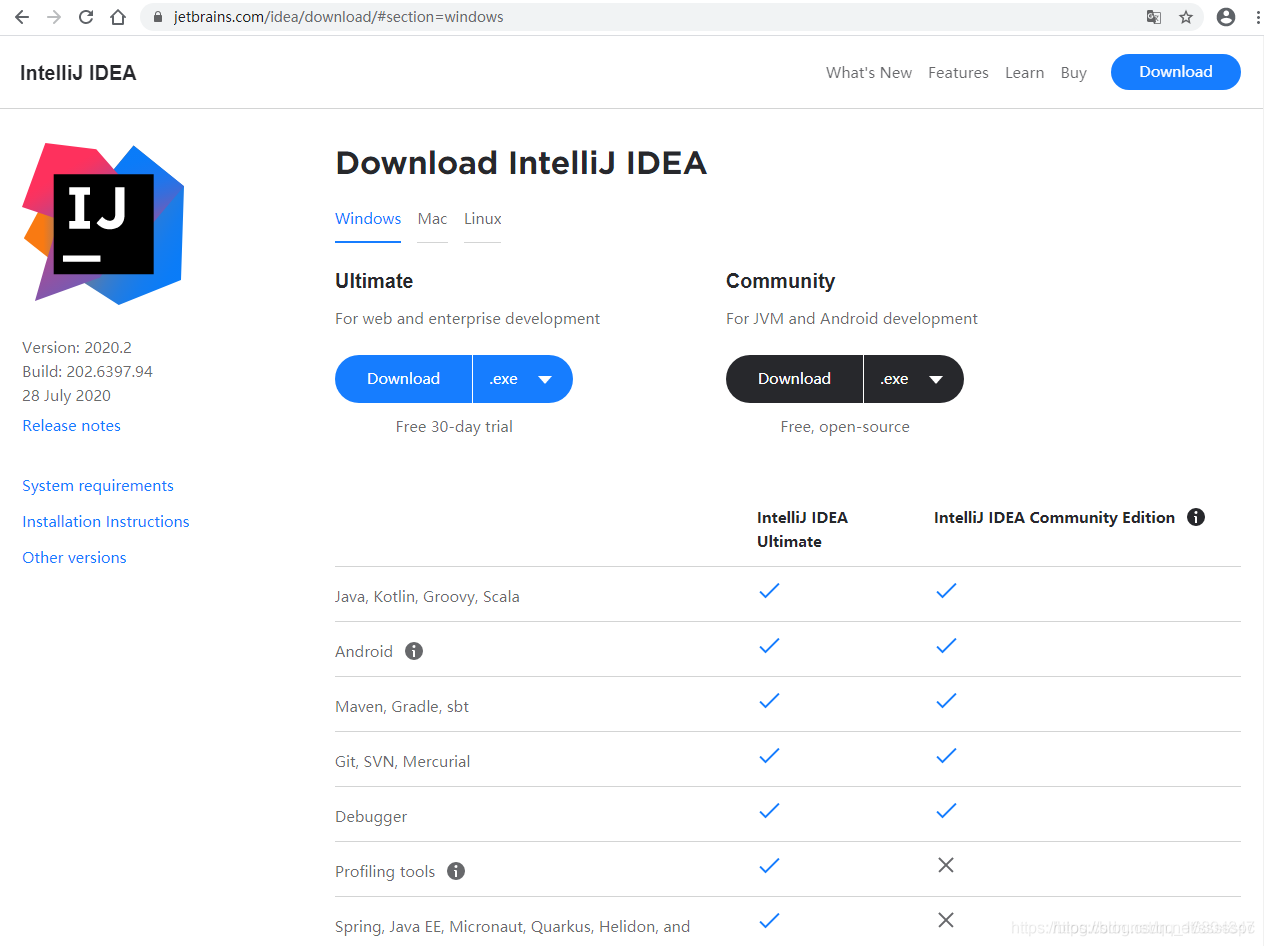Bookmark page with star icon
Viewport: 1264px width, 946px height.
click(1186, 17)
